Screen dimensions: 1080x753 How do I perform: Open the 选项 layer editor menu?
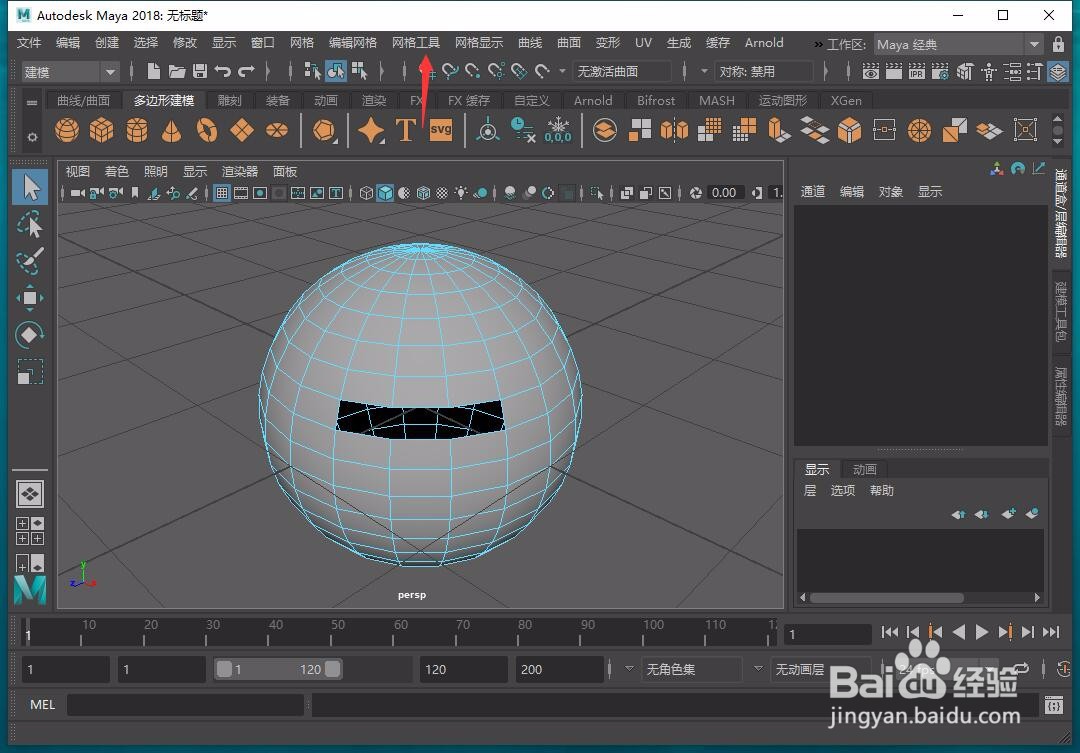tap(842, 490)
